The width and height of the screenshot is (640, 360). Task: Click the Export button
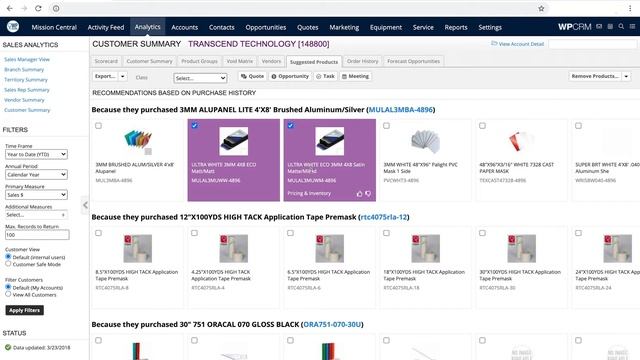(x=105, y=76)
